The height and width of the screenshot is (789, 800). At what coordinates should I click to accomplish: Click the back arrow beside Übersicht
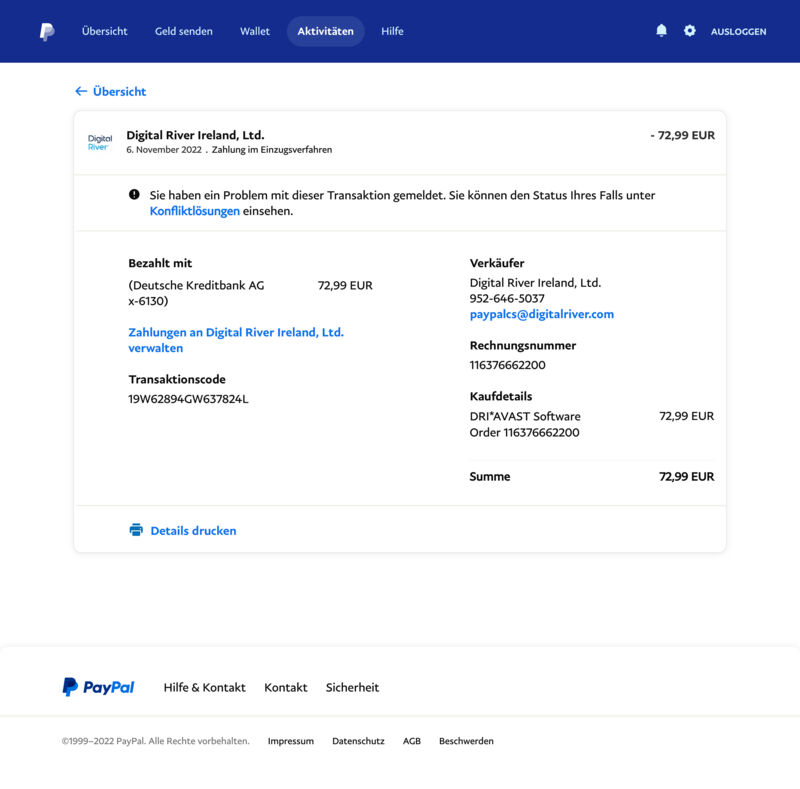(81, 91)
